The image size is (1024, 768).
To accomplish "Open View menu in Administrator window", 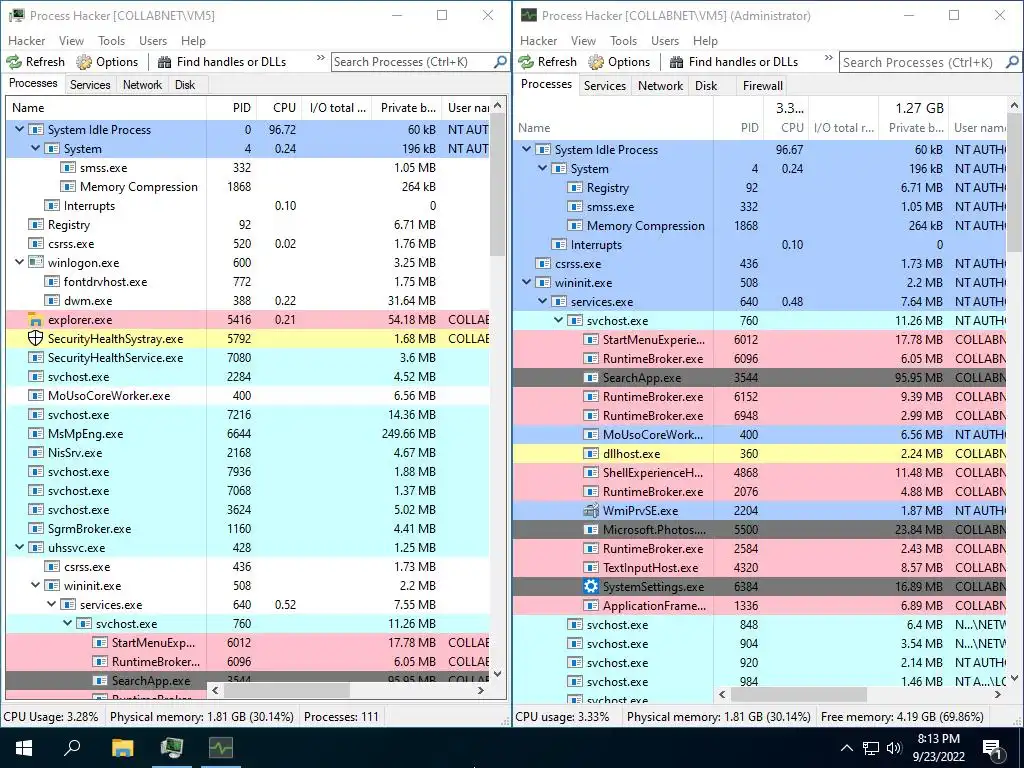I will click(583, 40).
